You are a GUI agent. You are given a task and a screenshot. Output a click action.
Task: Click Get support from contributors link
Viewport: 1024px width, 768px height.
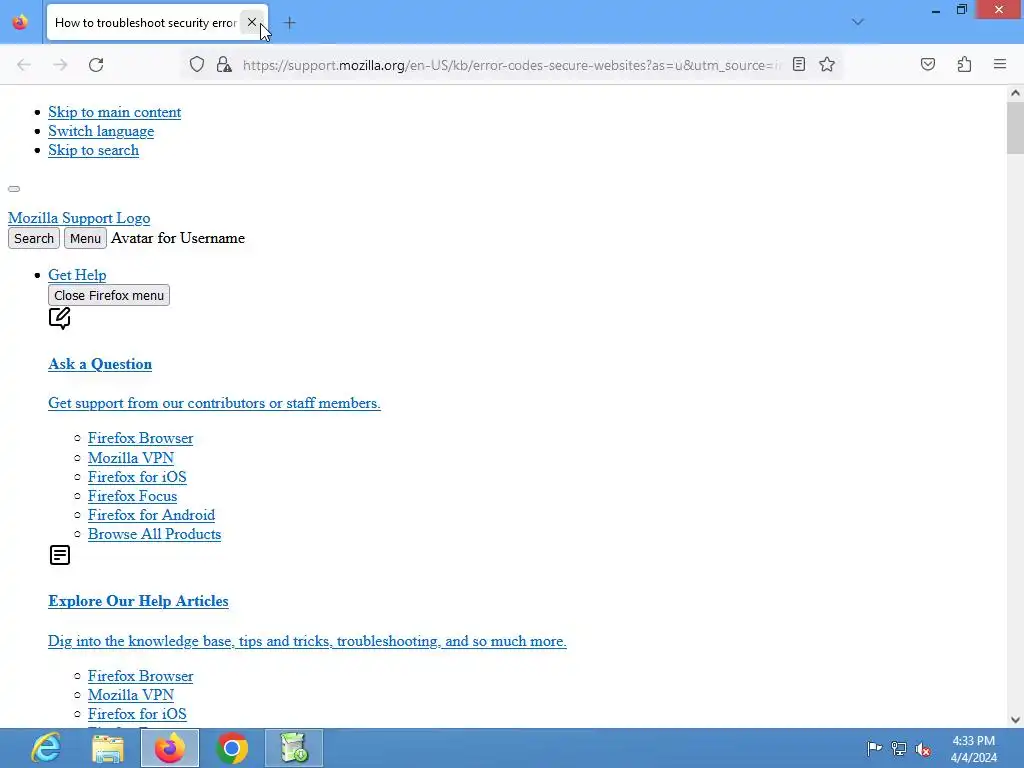tap(214, 403)
